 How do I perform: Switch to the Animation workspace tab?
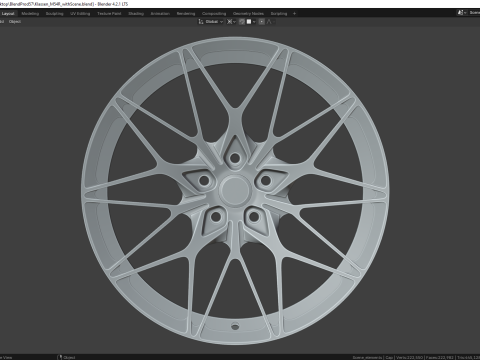point(160,14)
